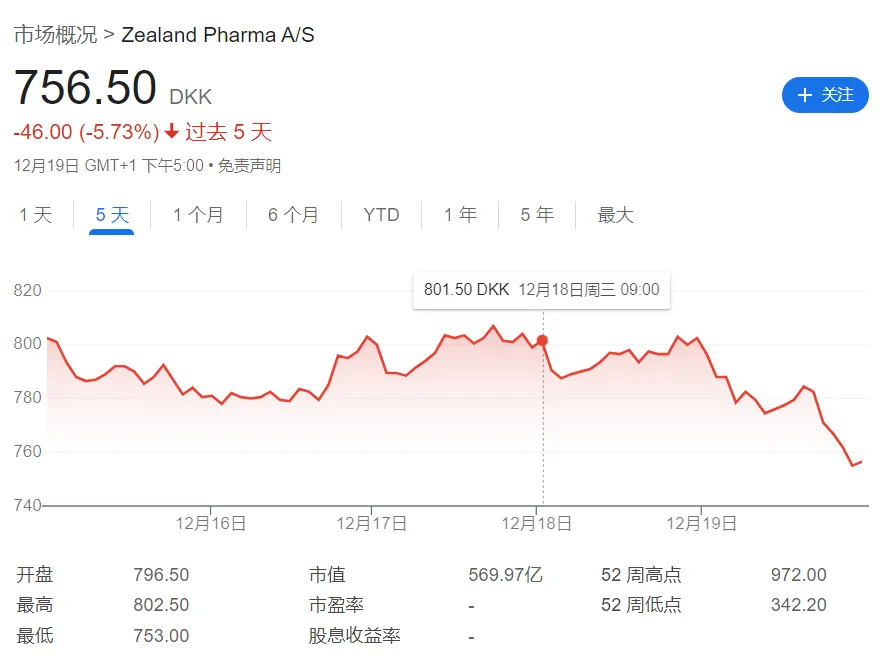Screen dimensions: 880x660
Task: Click the red data point marker on chart
Action: click(x=542, y=341)
